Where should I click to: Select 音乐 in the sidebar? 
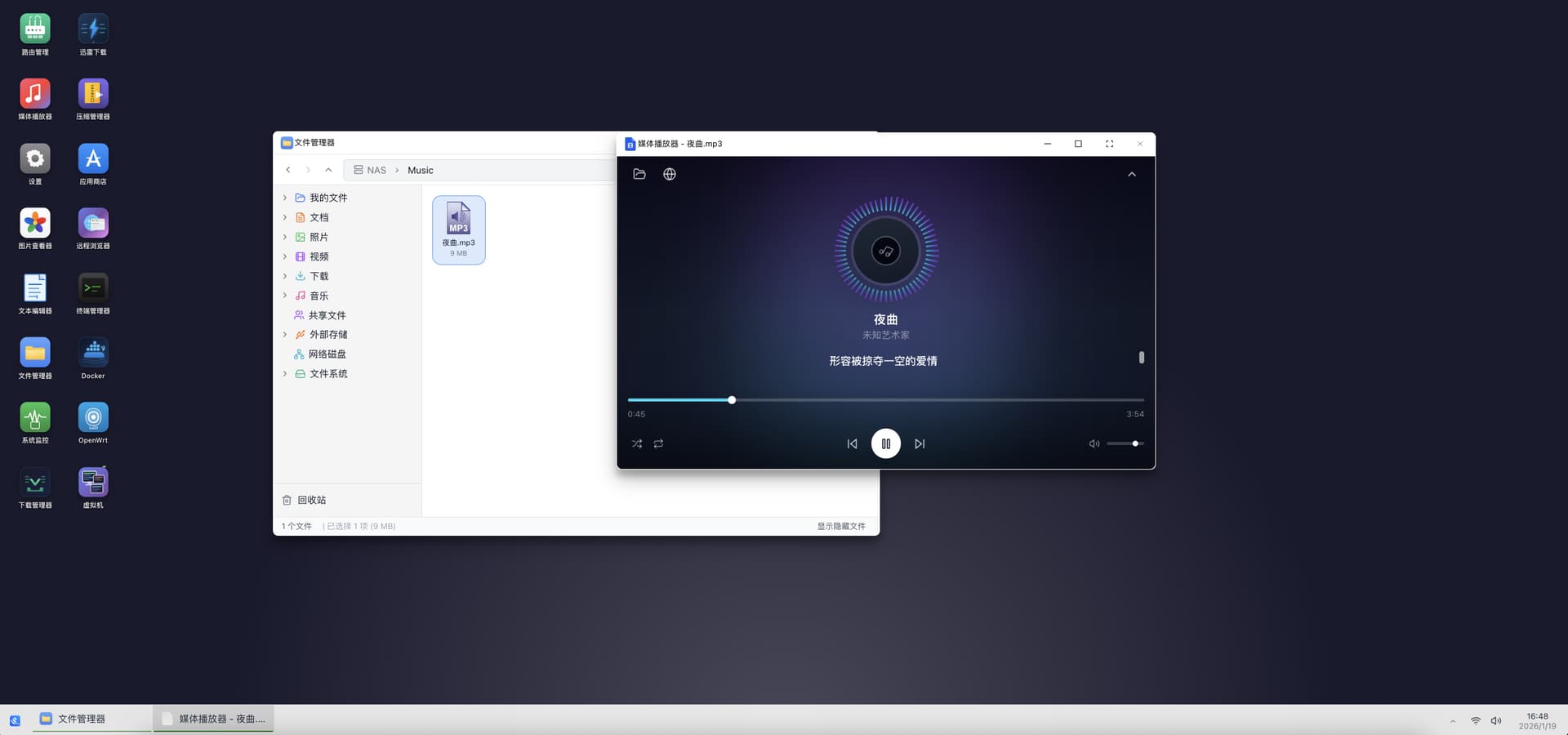point(318,296)
